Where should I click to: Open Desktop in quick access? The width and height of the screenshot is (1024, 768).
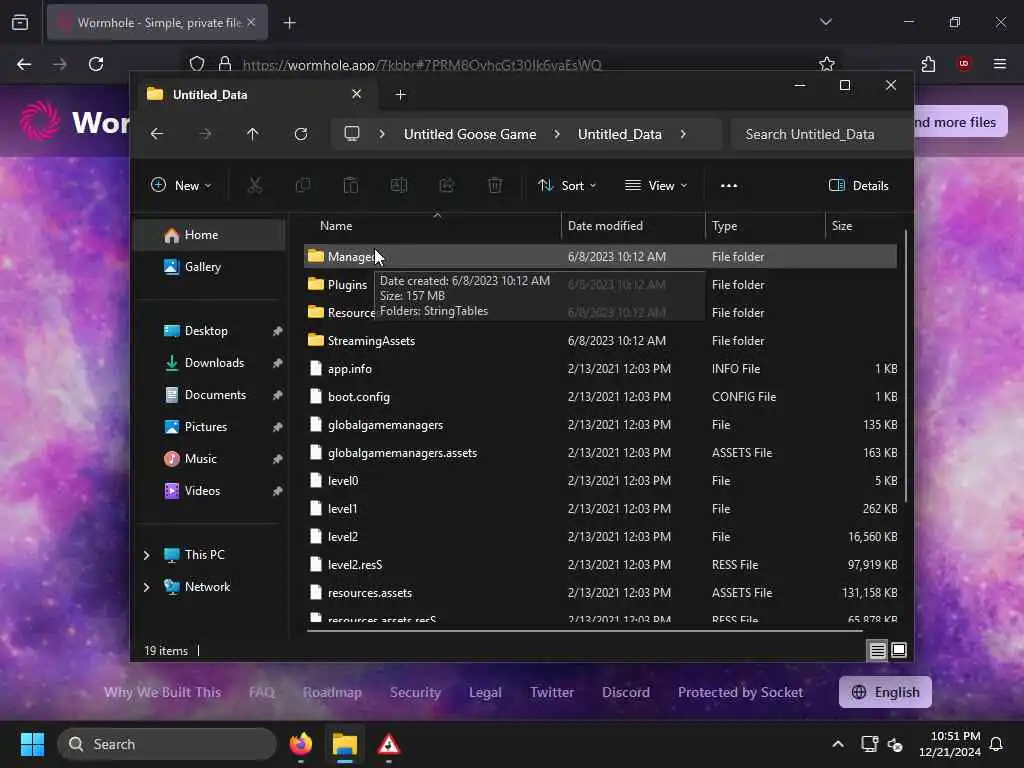coord(210,330)
